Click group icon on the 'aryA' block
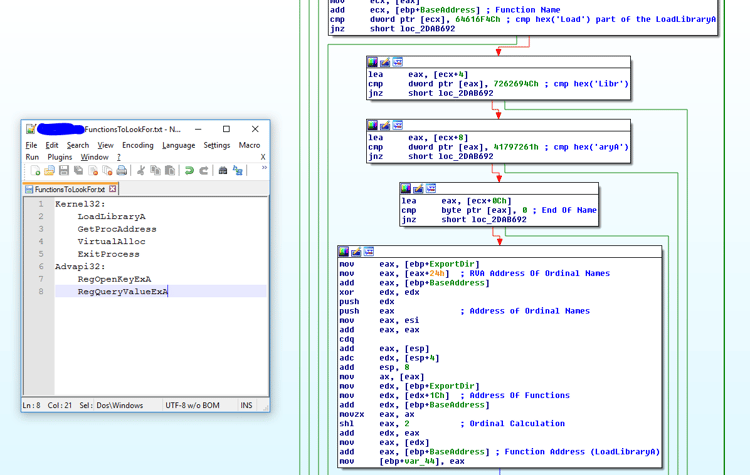 tap(397, 125)
